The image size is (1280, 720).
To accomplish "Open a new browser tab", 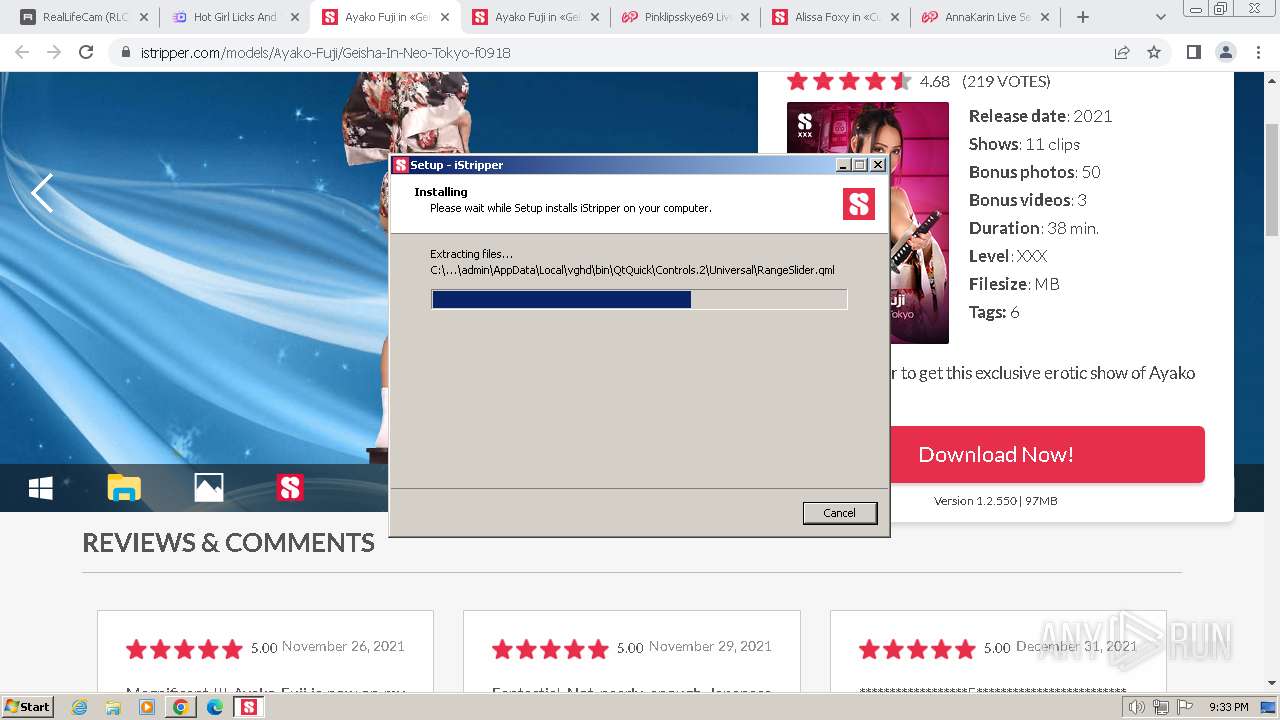I will coord(1083,17).
